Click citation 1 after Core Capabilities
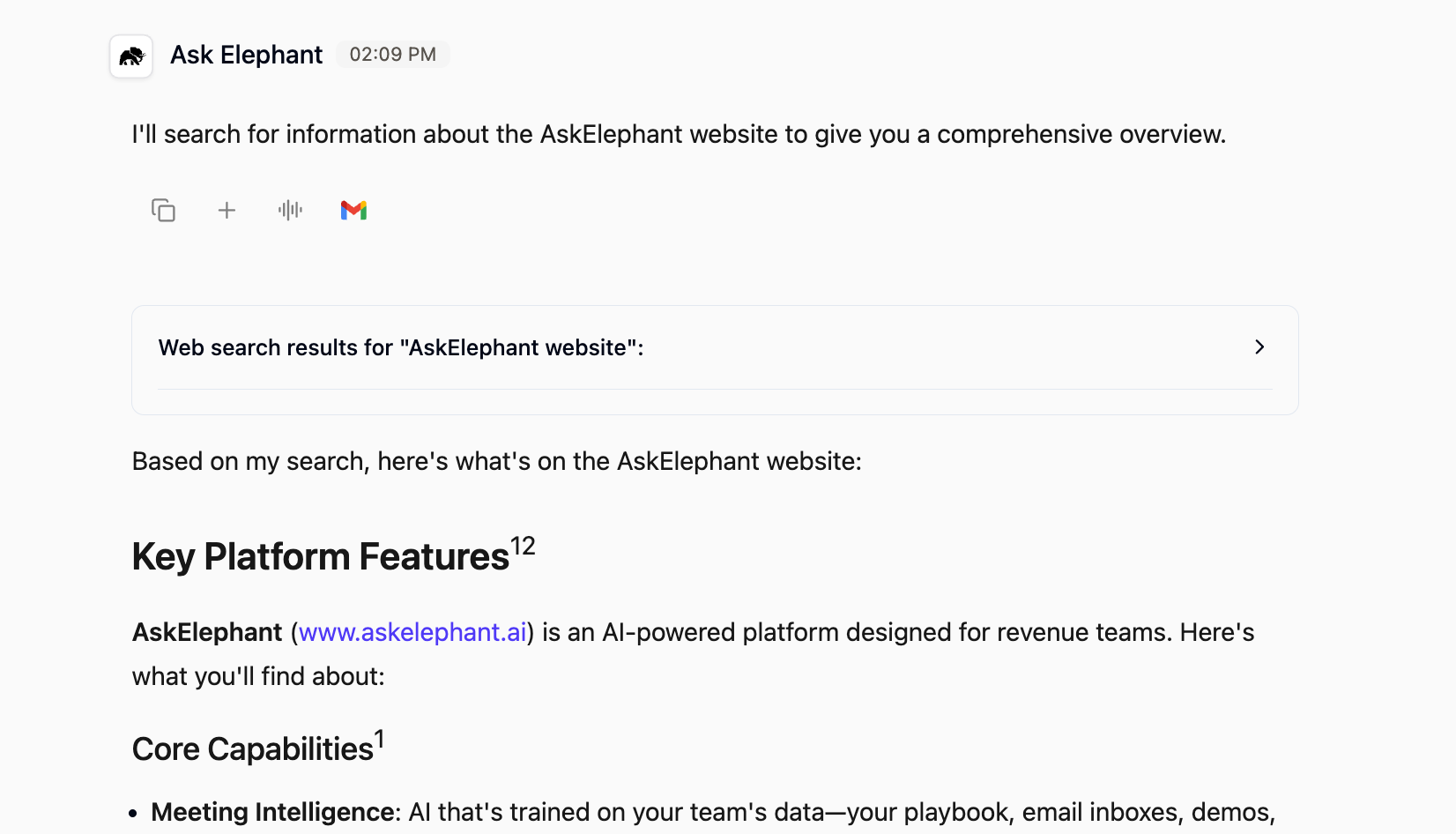Viewport: 1456px width, 834px height. (379, 739)
